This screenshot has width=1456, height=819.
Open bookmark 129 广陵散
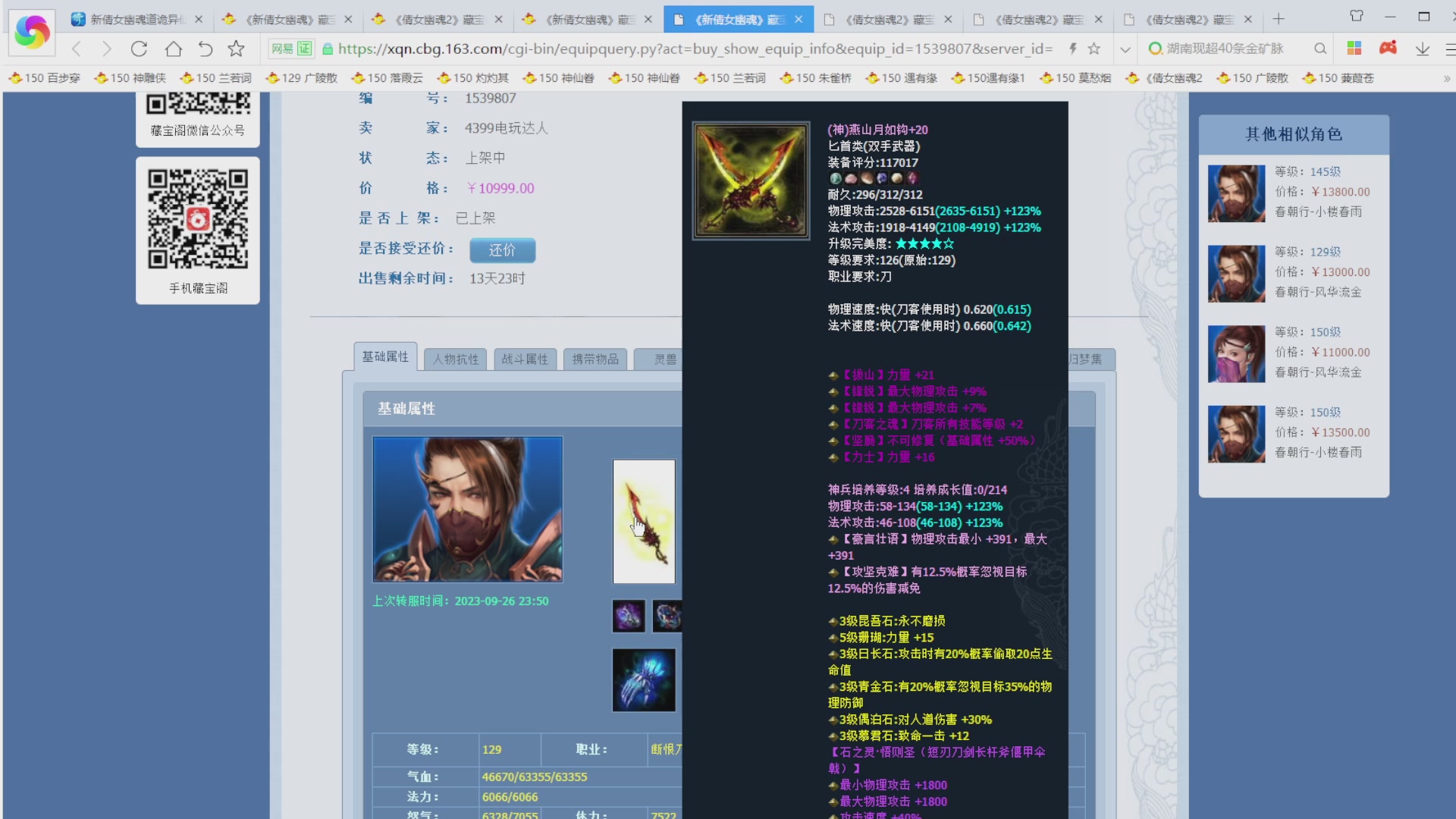tap(301, 78)
